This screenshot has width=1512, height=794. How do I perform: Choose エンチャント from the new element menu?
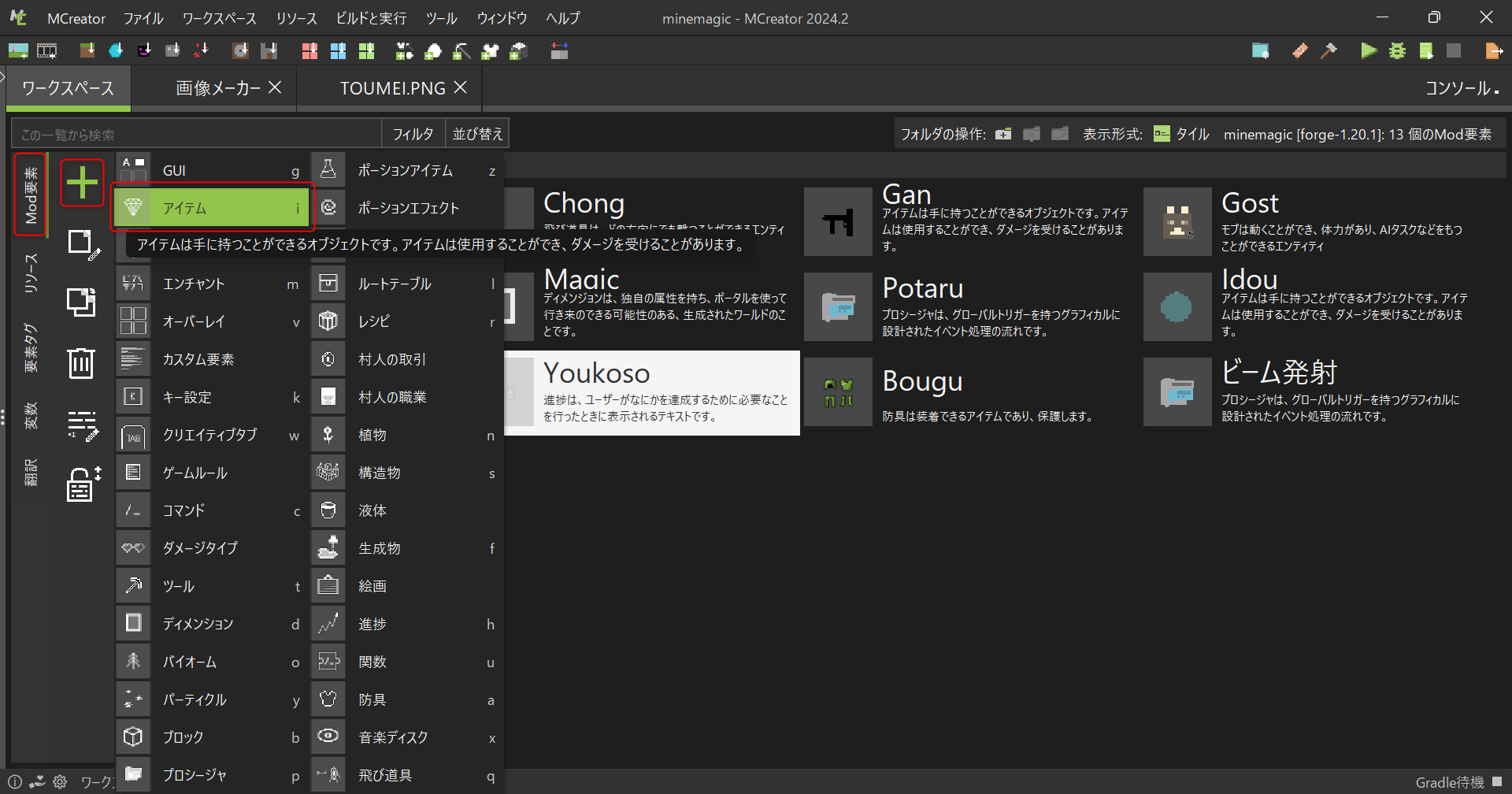click(x=211, y=284)
